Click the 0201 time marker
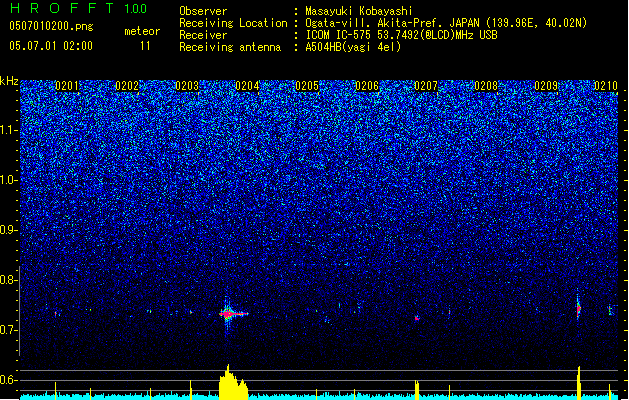Viewport: 629px width, 400px height. coord(67,86)
